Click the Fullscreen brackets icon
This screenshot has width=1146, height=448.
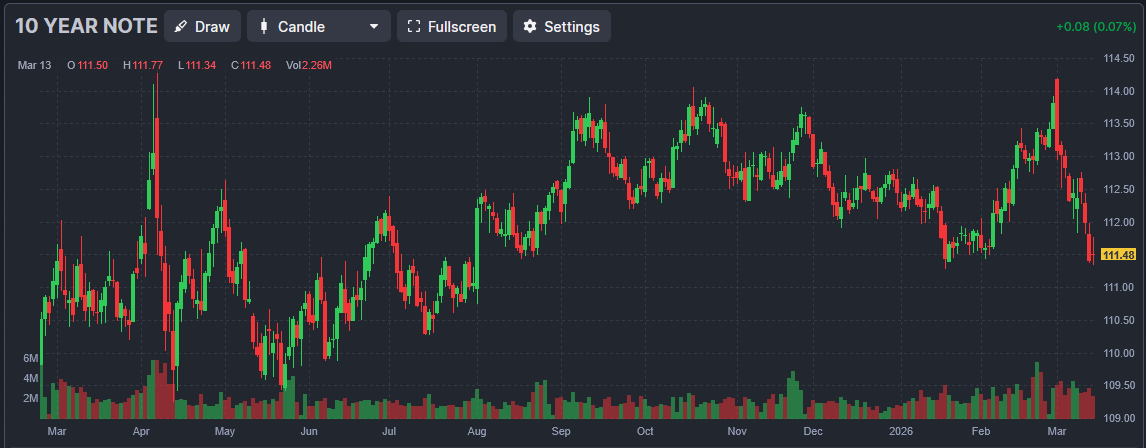[x=414, y=27]
